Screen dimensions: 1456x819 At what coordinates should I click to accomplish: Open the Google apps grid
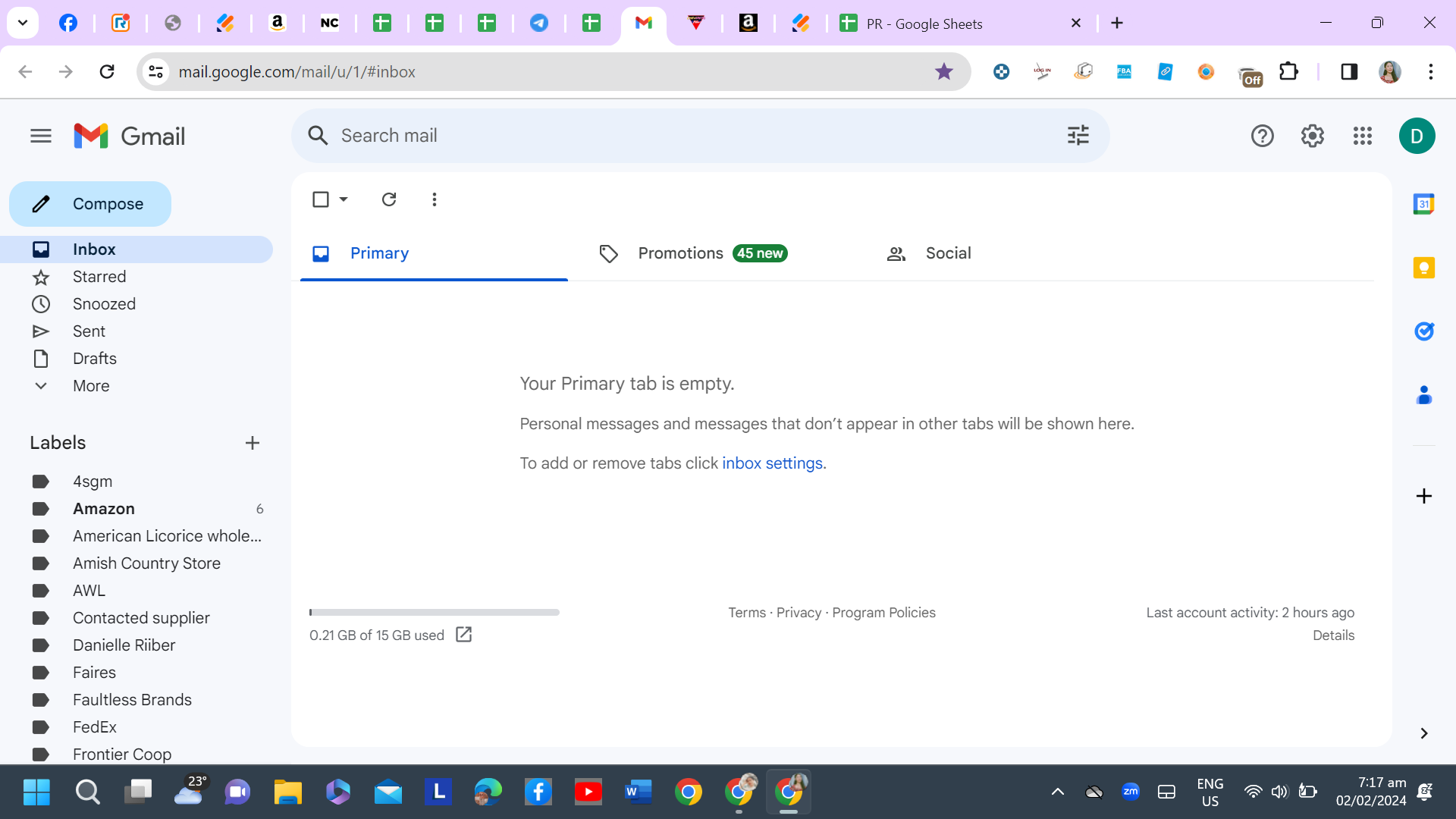(x=1362, y=136)
